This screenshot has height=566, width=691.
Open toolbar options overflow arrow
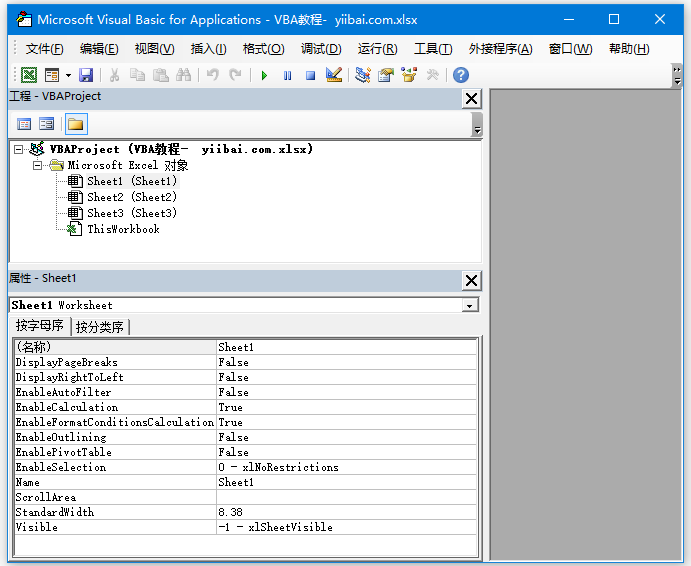(x=677, y=75)
